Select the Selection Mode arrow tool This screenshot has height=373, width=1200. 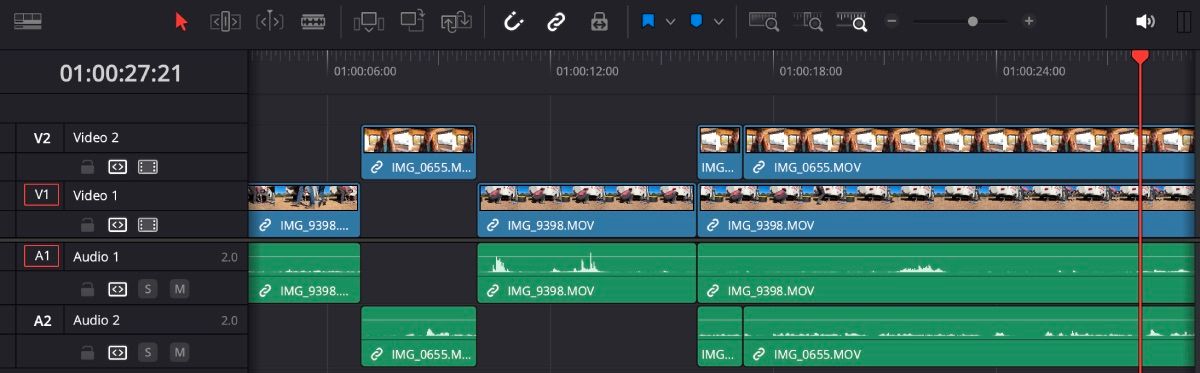[181, 21]
